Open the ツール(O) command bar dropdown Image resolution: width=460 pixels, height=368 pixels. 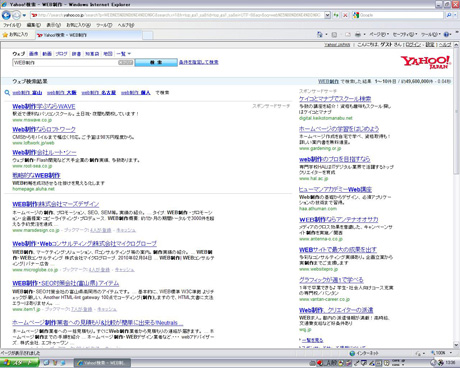pos(430,34)
